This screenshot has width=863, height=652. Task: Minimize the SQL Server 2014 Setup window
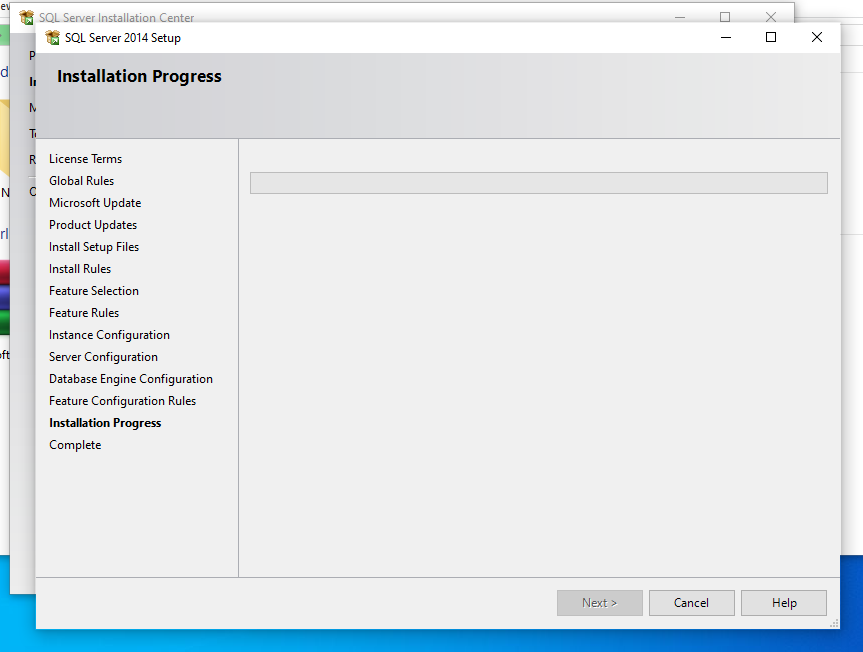725,38
